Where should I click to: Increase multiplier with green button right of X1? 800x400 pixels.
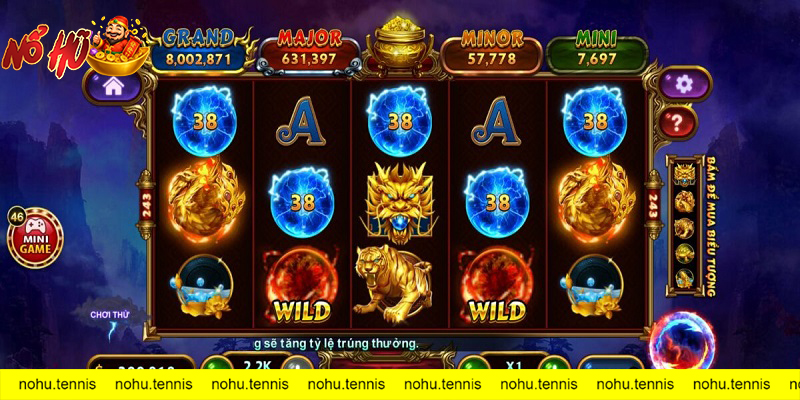click(x=554, y=363)
